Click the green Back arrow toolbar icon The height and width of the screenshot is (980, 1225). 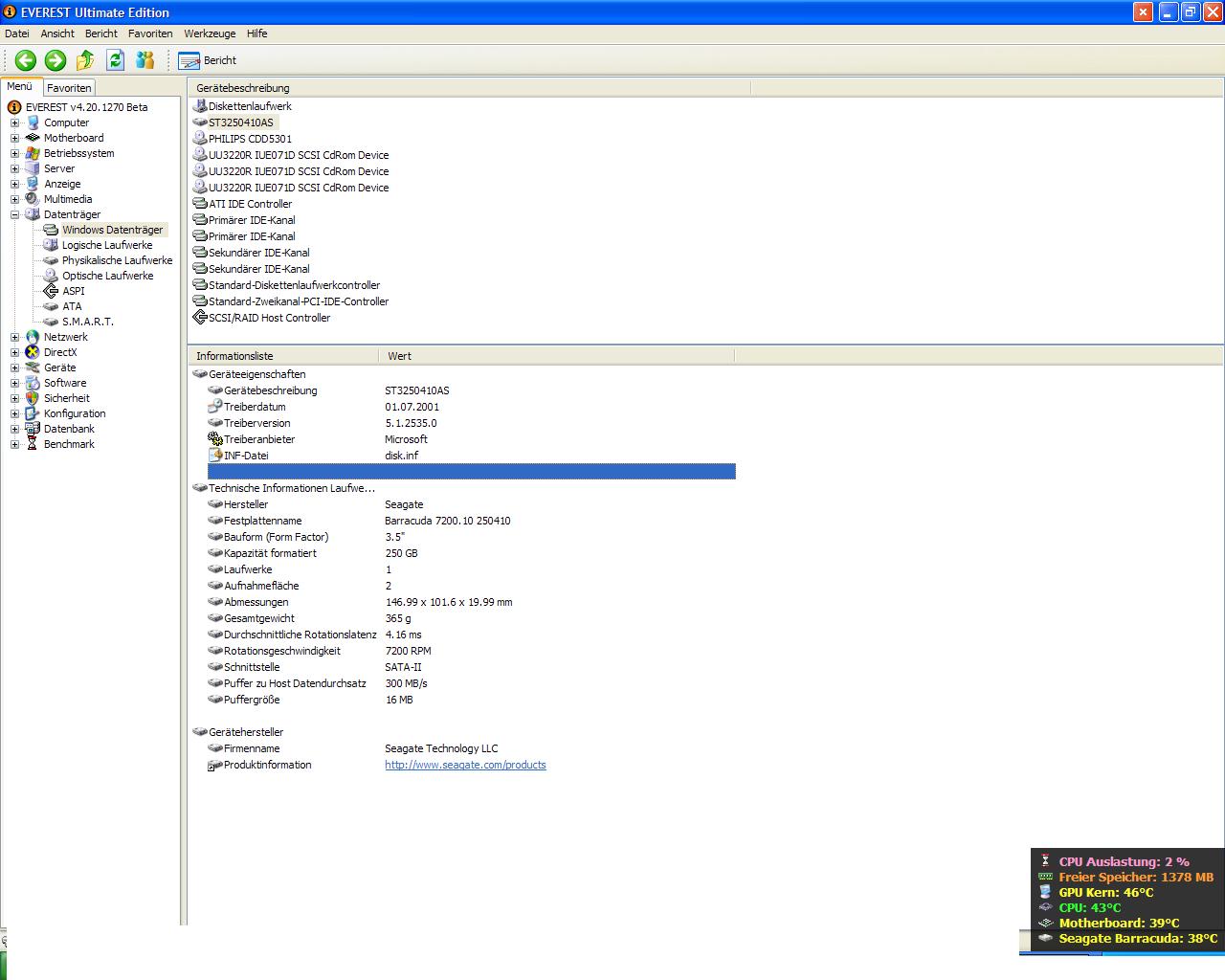click(x=25, y=60)
